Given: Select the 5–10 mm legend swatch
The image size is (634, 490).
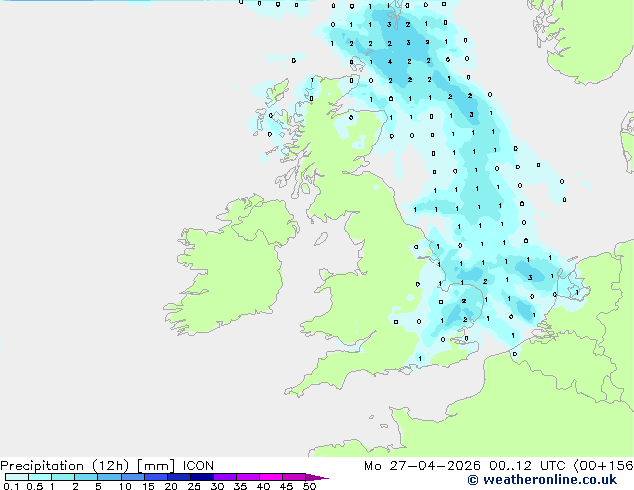Looking at the screenshot, I should (109, 477).
